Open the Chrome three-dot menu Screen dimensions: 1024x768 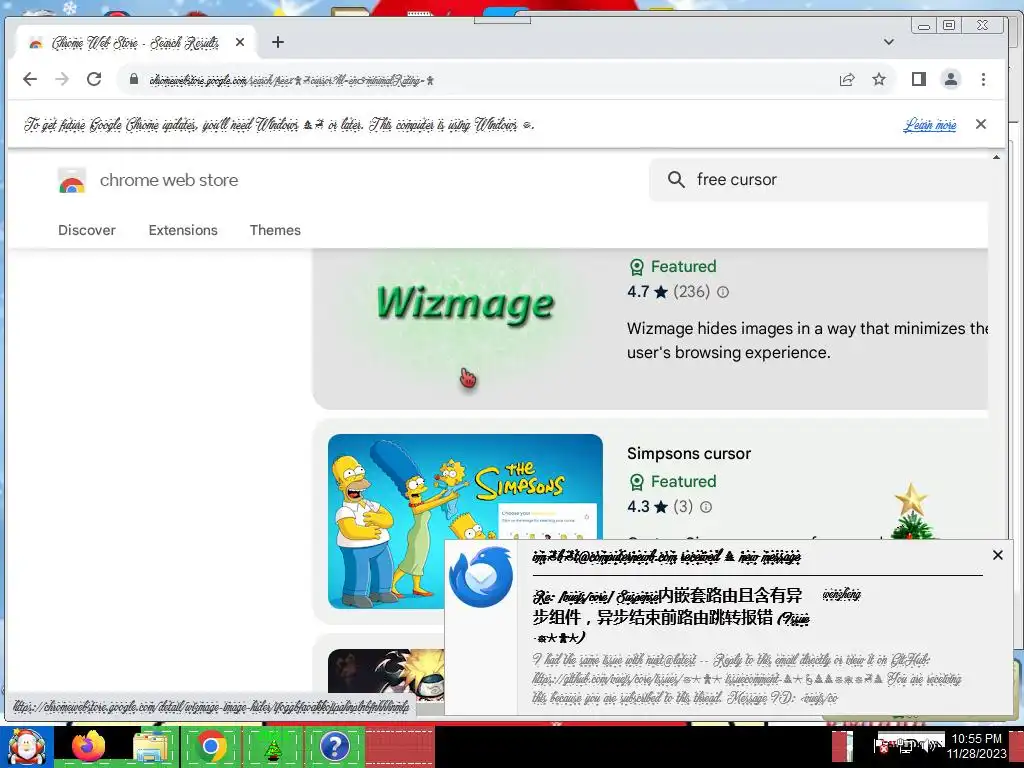point(984,80)
